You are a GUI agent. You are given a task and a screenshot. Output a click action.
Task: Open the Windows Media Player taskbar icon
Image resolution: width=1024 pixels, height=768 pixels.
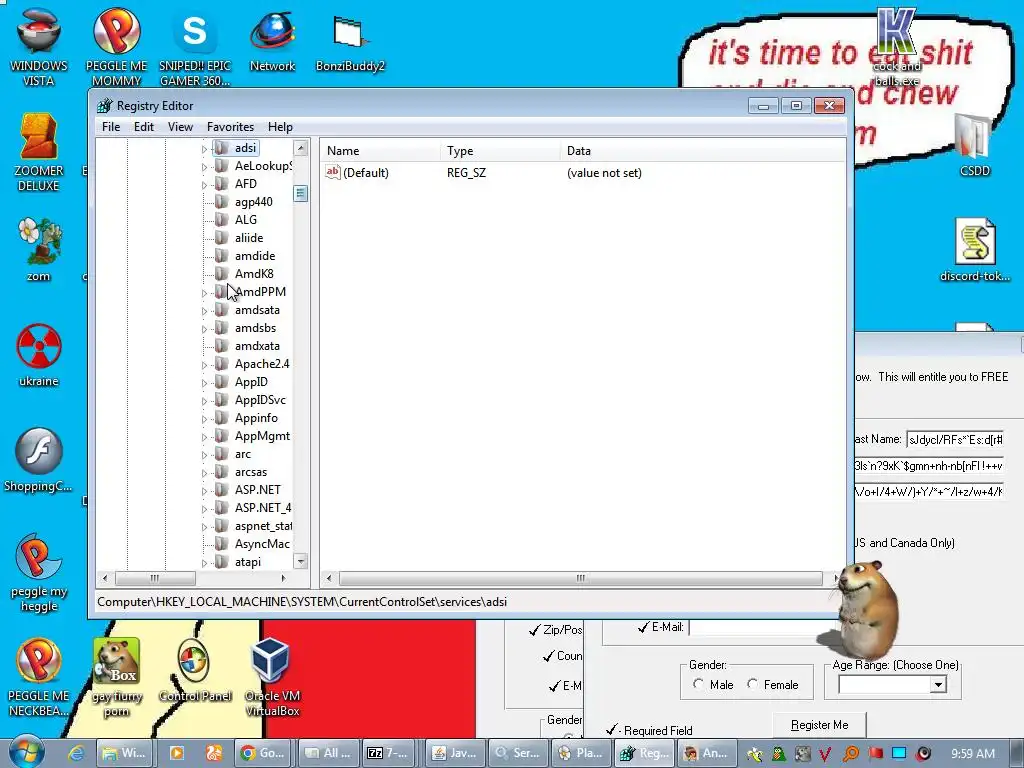(x=176, y=753)
